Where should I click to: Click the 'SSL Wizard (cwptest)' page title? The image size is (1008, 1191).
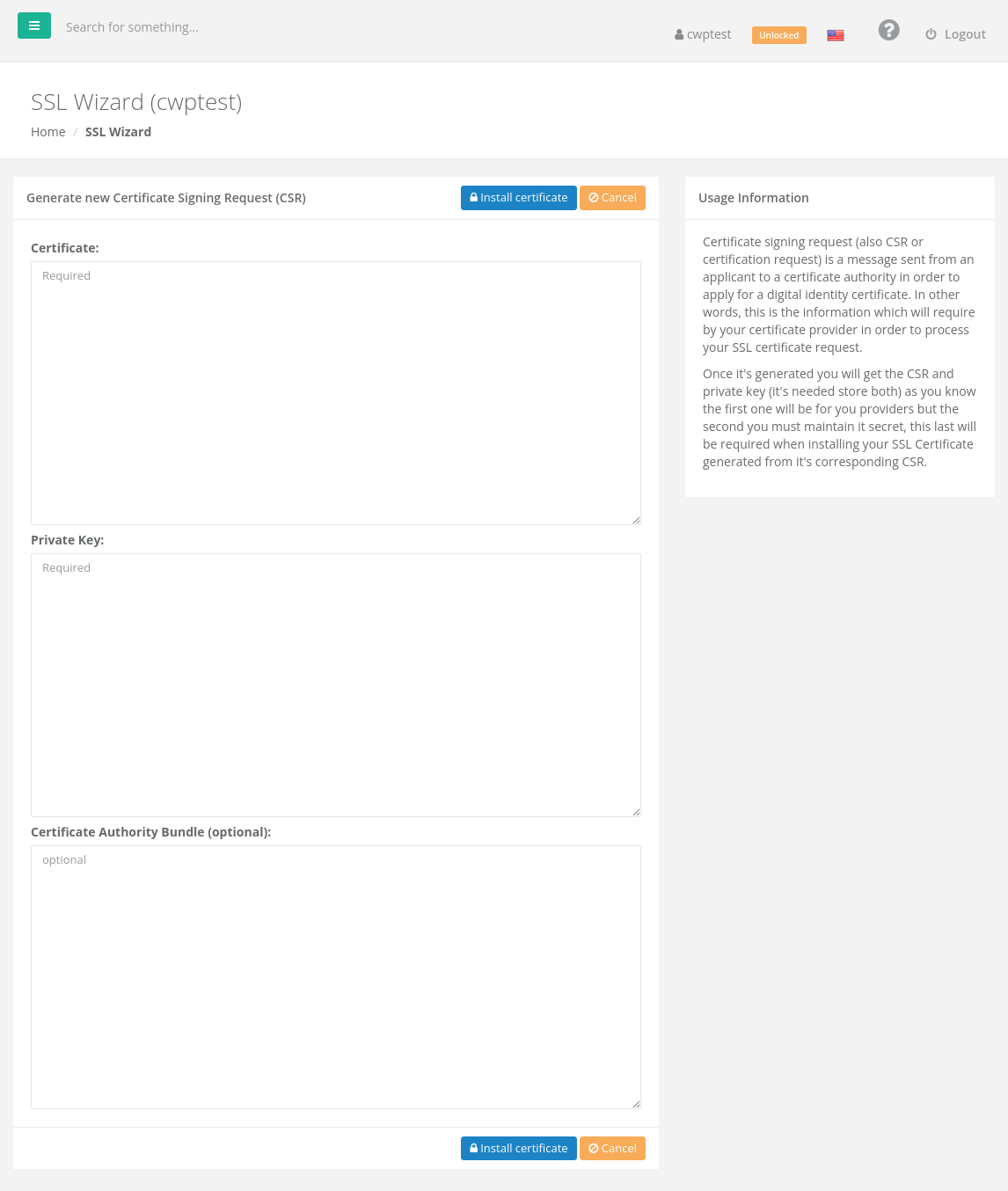(136, 102)
